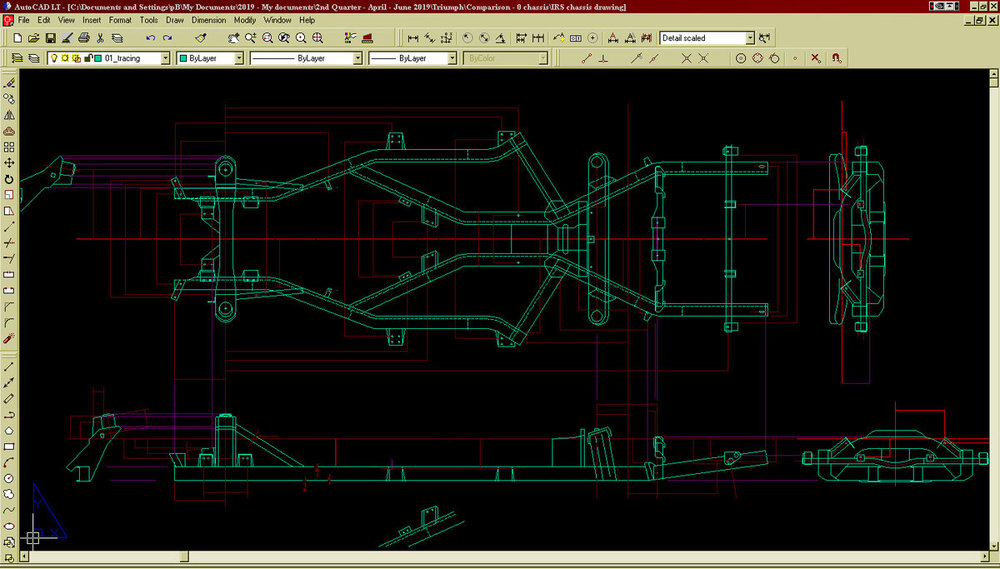
Task: Toggle Snap to None red X icon
Action: pos(816,58)
